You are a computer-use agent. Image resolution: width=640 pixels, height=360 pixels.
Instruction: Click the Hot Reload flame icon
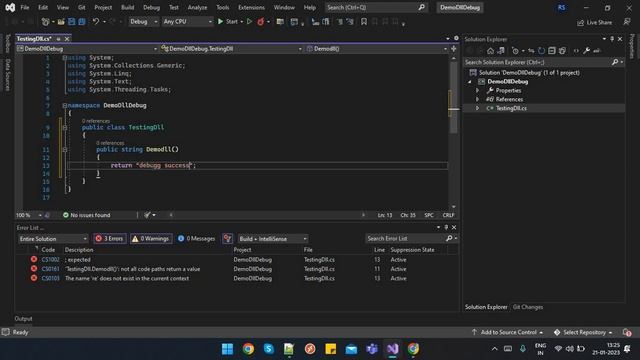(x=260, y=22)
